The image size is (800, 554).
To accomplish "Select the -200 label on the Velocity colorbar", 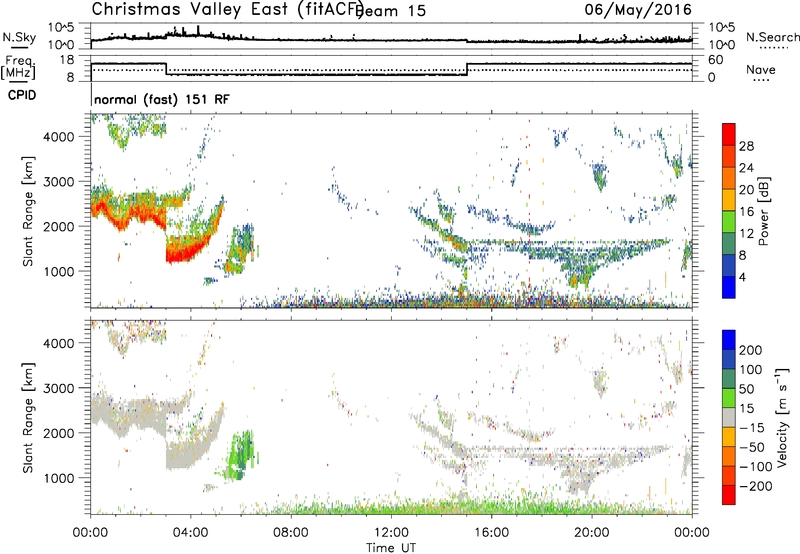I will (756, 486).
